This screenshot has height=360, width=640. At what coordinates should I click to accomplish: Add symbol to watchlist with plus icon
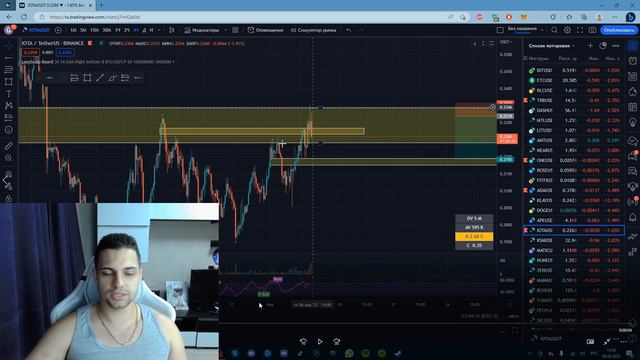click(590, 46)
